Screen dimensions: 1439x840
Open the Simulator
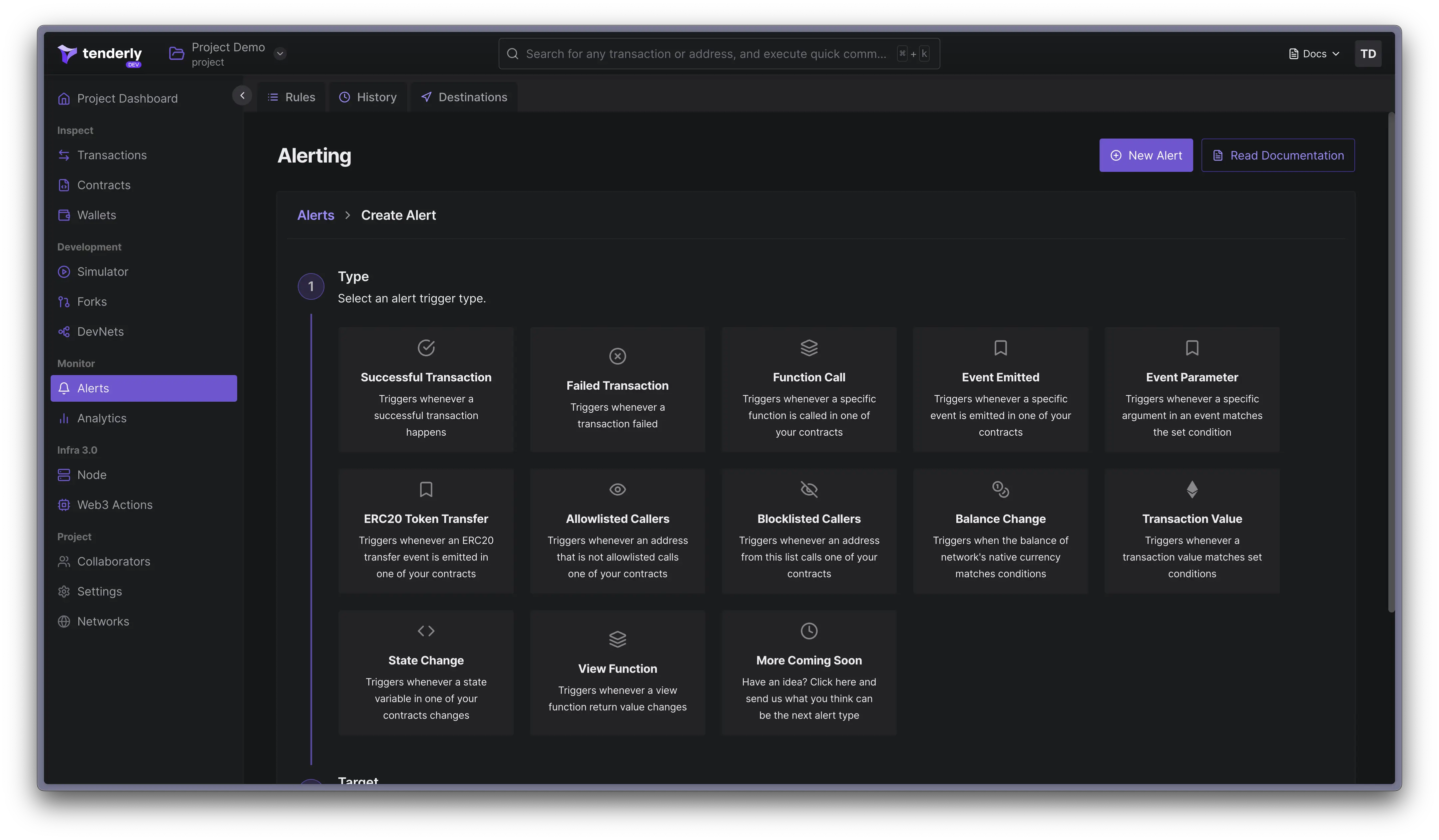(x=93, y=272)
